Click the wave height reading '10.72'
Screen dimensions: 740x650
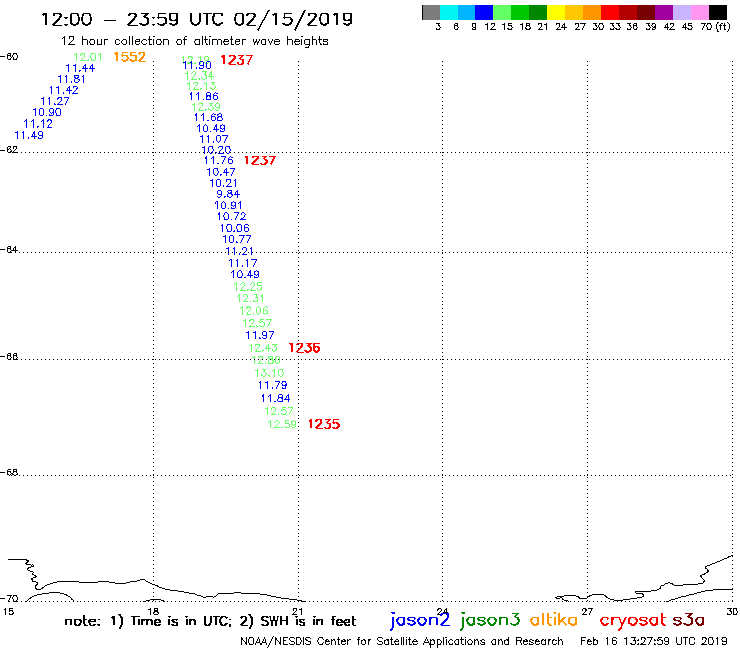tap(231, 216)
